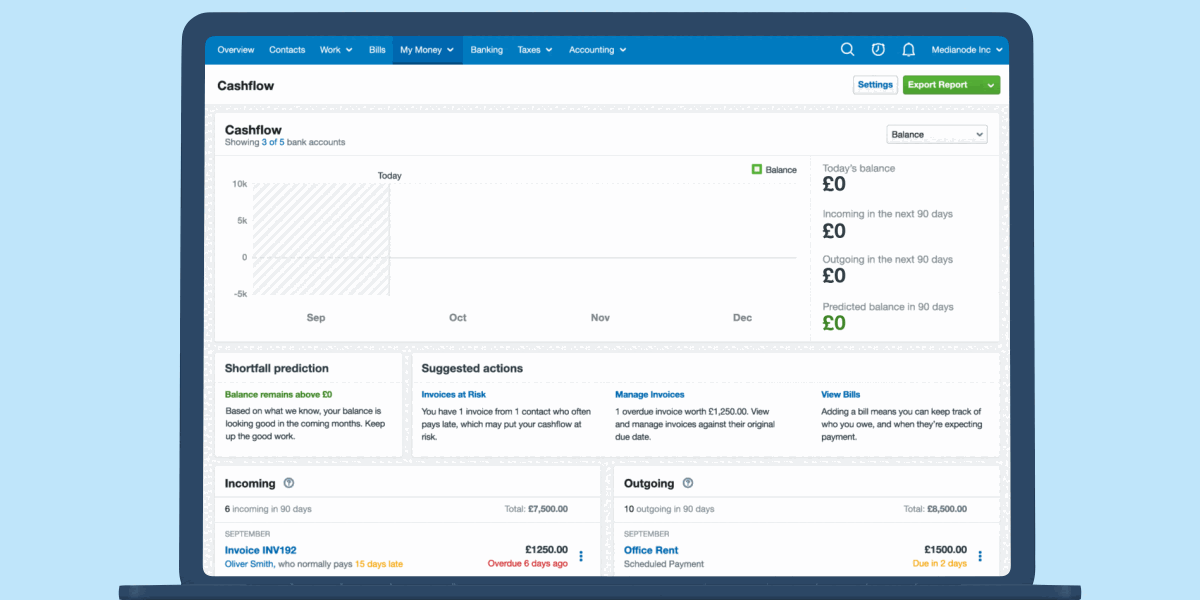
Task: Click the search magnifier icon
Action: pyautogui.click(x=847, y=49)
